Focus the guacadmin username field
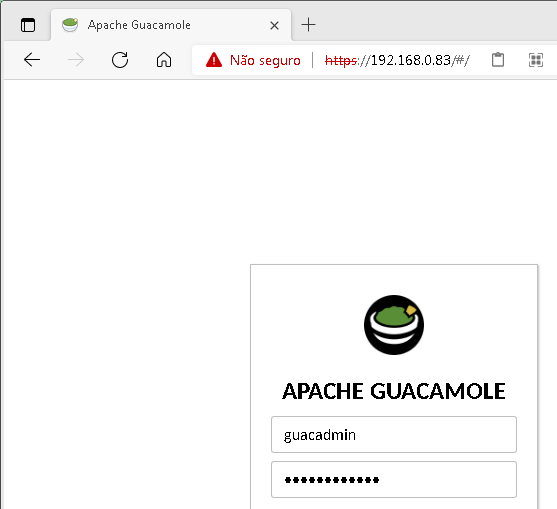This screenshot has width=557, height=509. point(394,434)
